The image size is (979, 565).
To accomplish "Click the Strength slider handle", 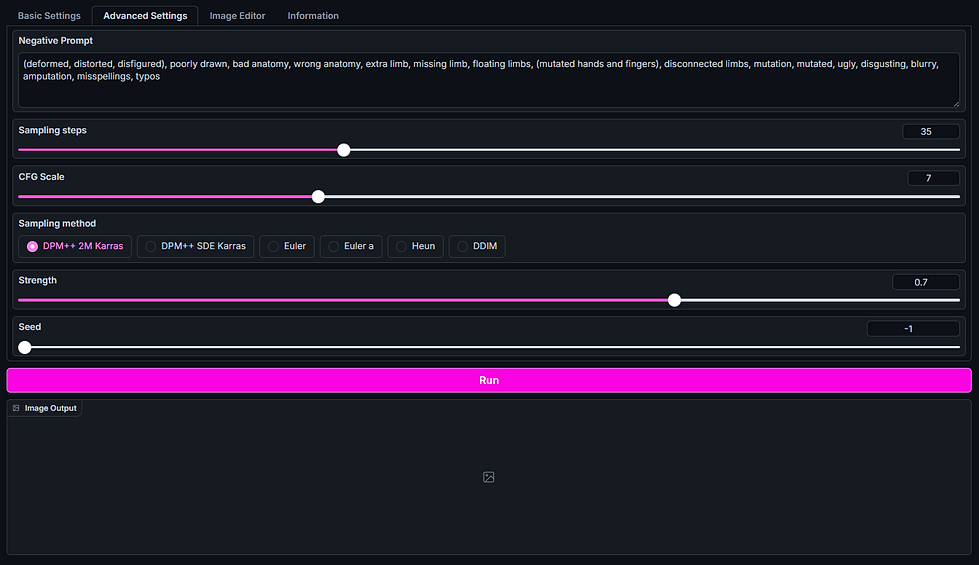I will [674, 300].
